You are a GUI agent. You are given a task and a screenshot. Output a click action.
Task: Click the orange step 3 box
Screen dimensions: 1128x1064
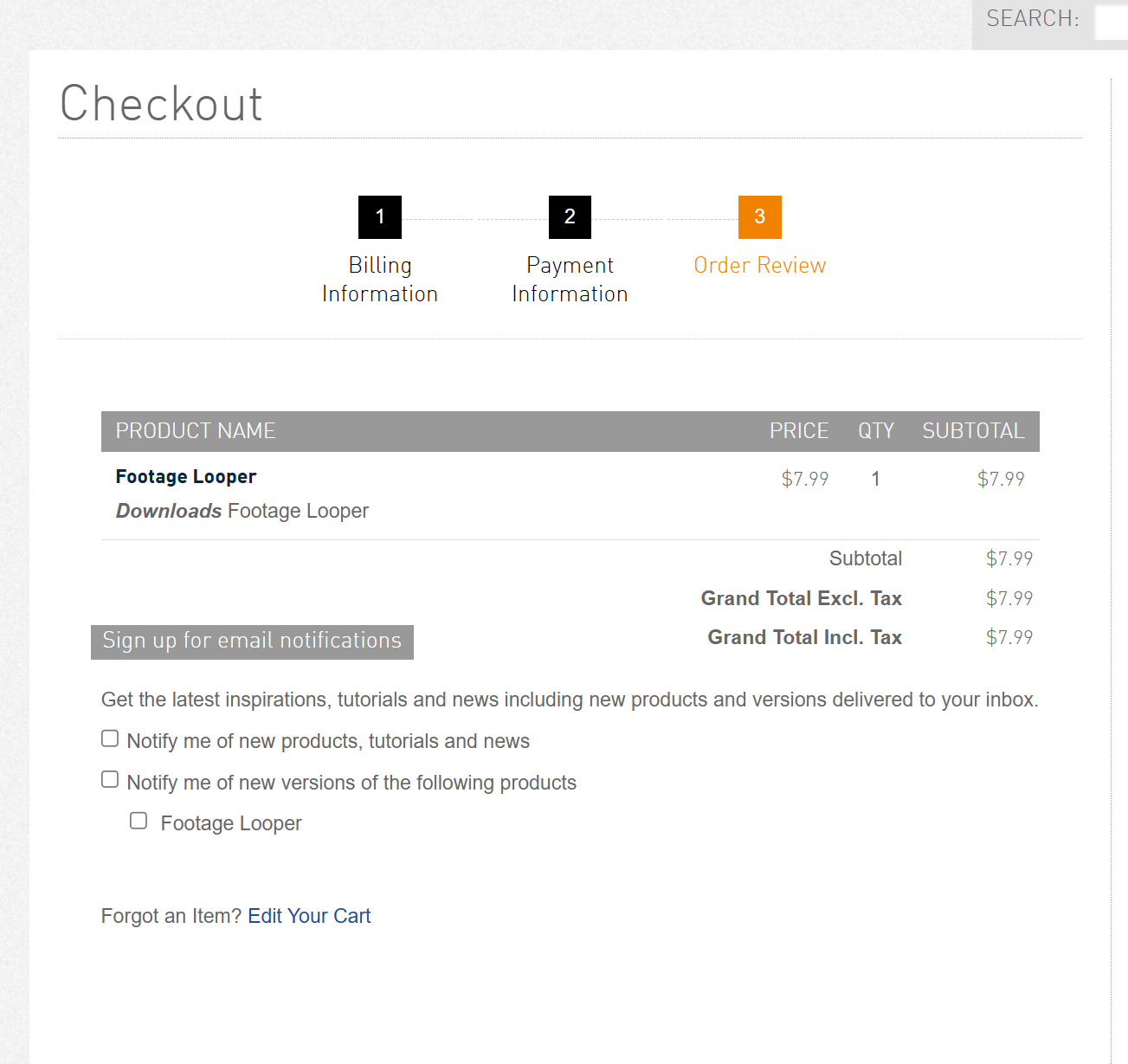click(x=760, y=217)
